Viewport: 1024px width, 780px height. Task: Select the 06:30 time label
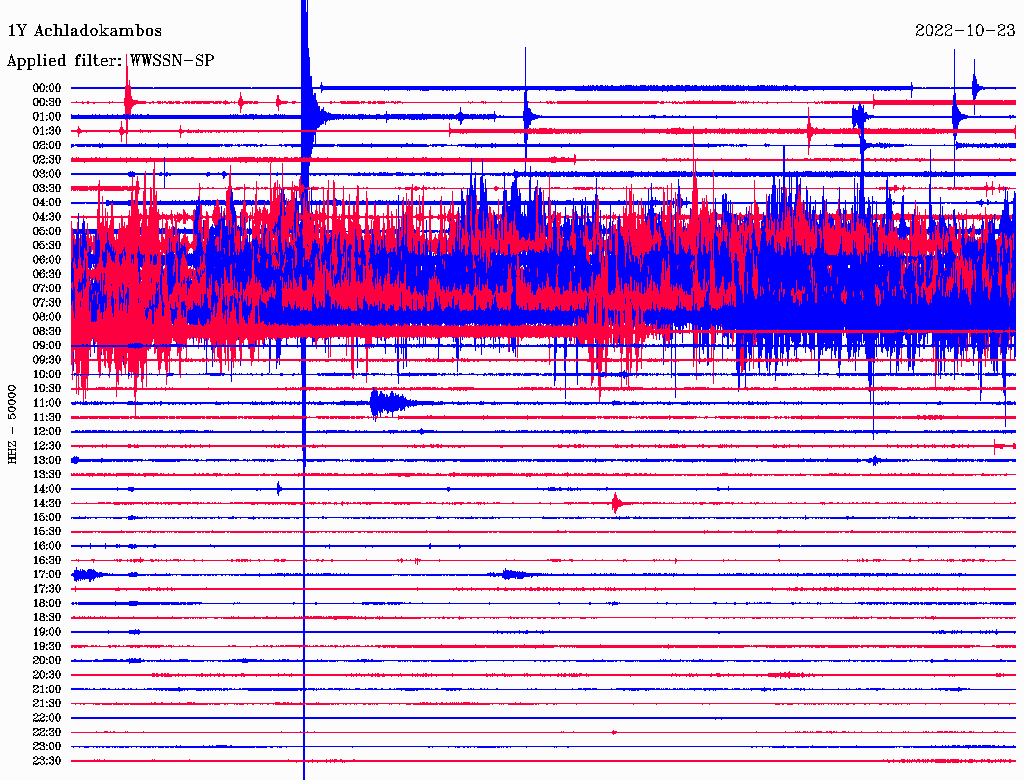click(x=47, y=274)
